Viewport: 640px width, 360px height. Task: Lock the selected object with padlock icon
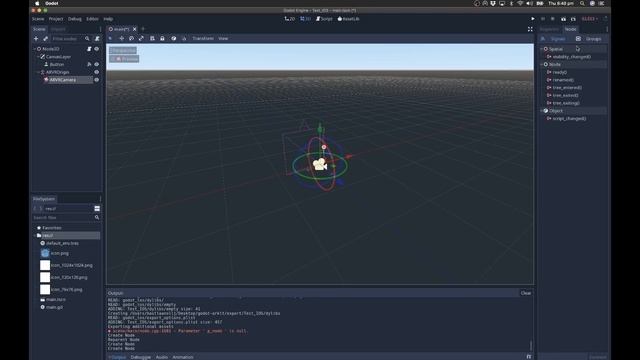click(162, 38)
